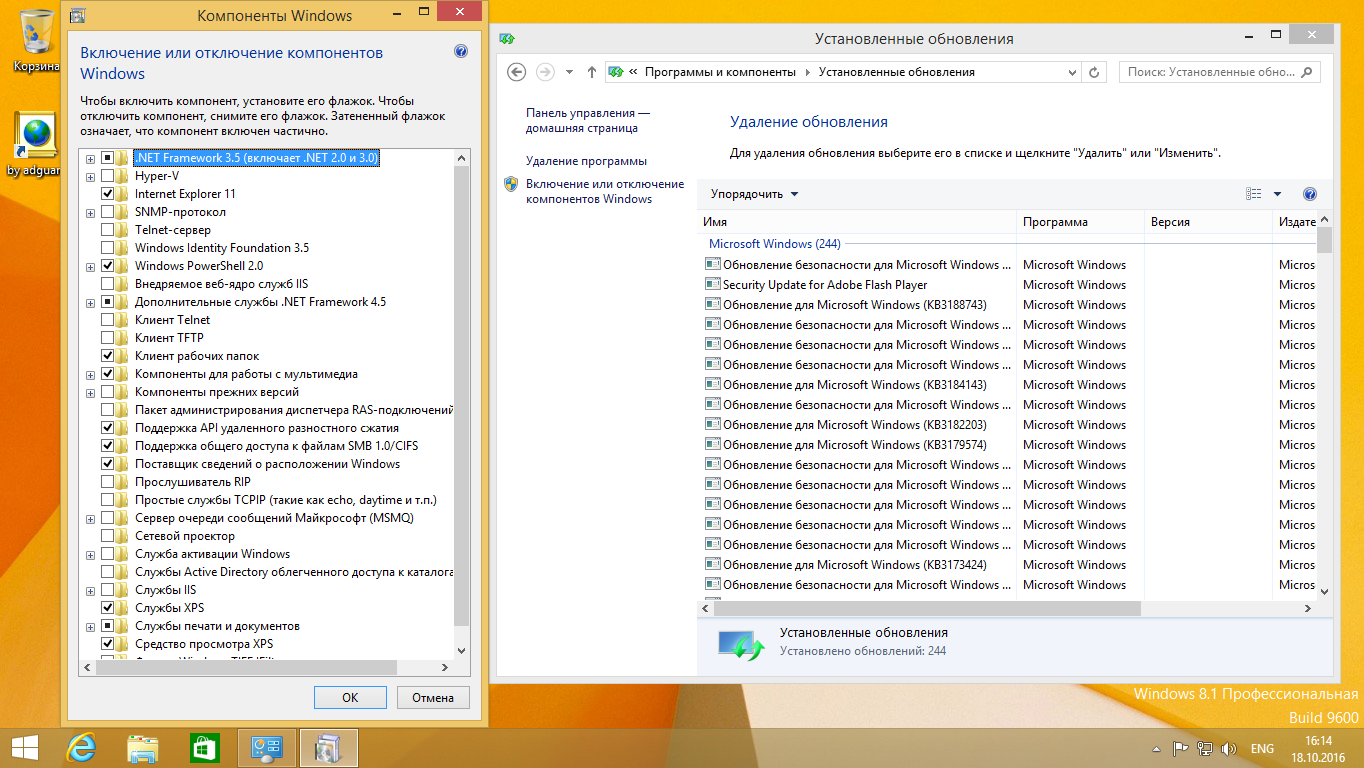This screenshot has width=1364, height=768.
Task: Click Установленные обновления breadcrumb segment
Action: point(896,72)
